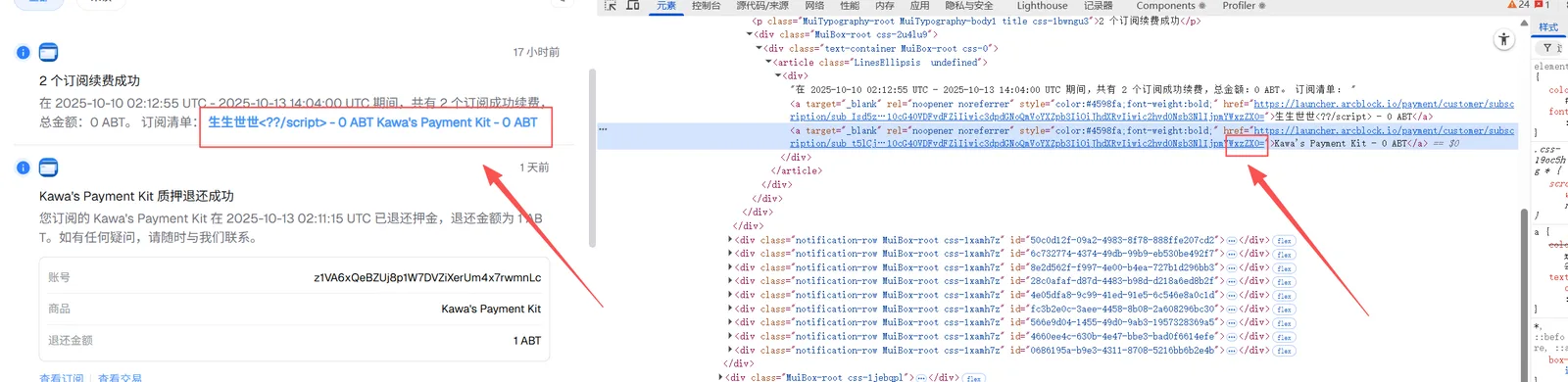Expand notification-row with id 50c0d12f
1568x382 pixels.
pos(731,240)
